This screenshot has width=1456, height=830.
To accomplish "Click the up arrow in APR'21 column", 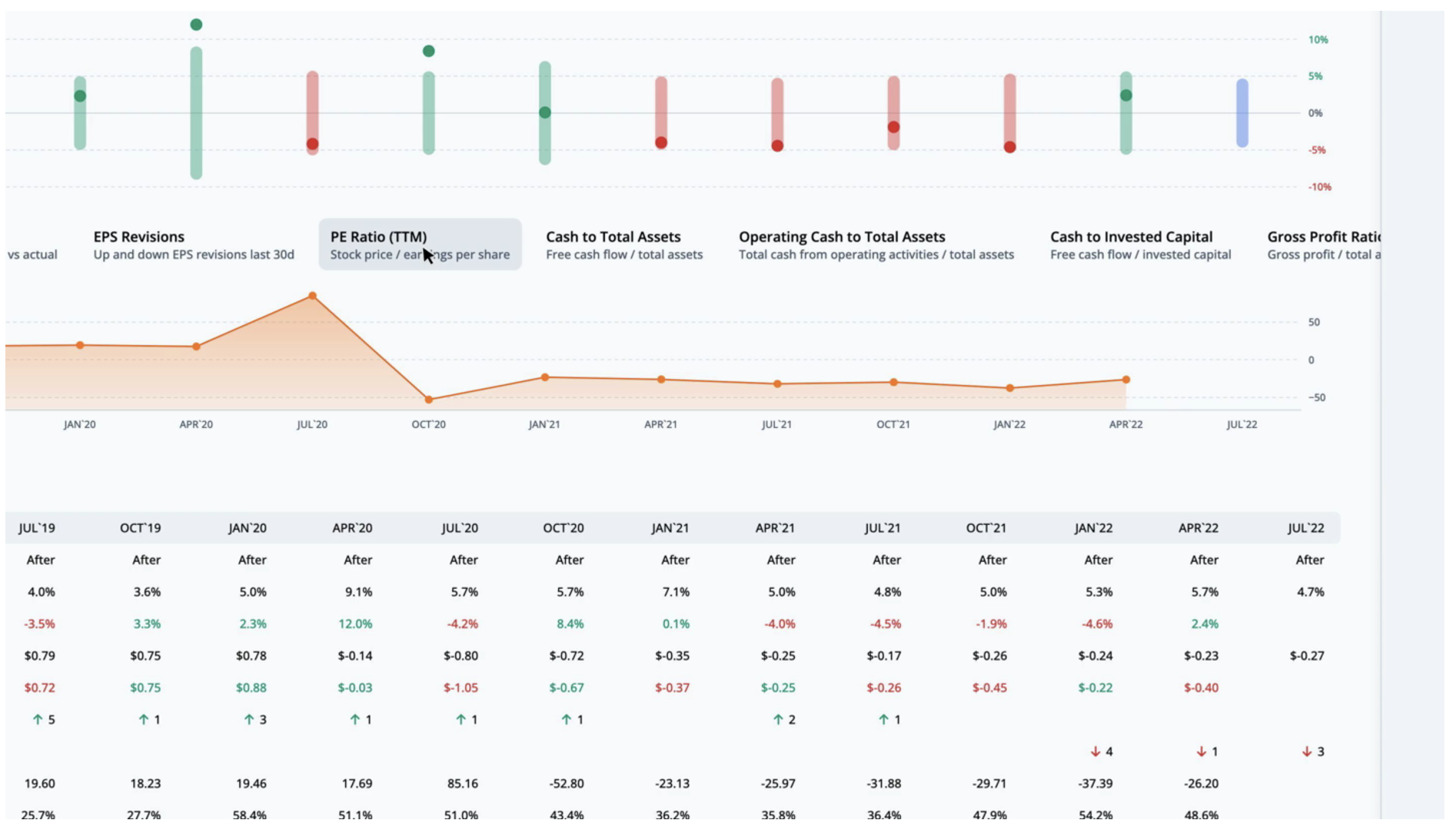I will (x=778, y=719).
